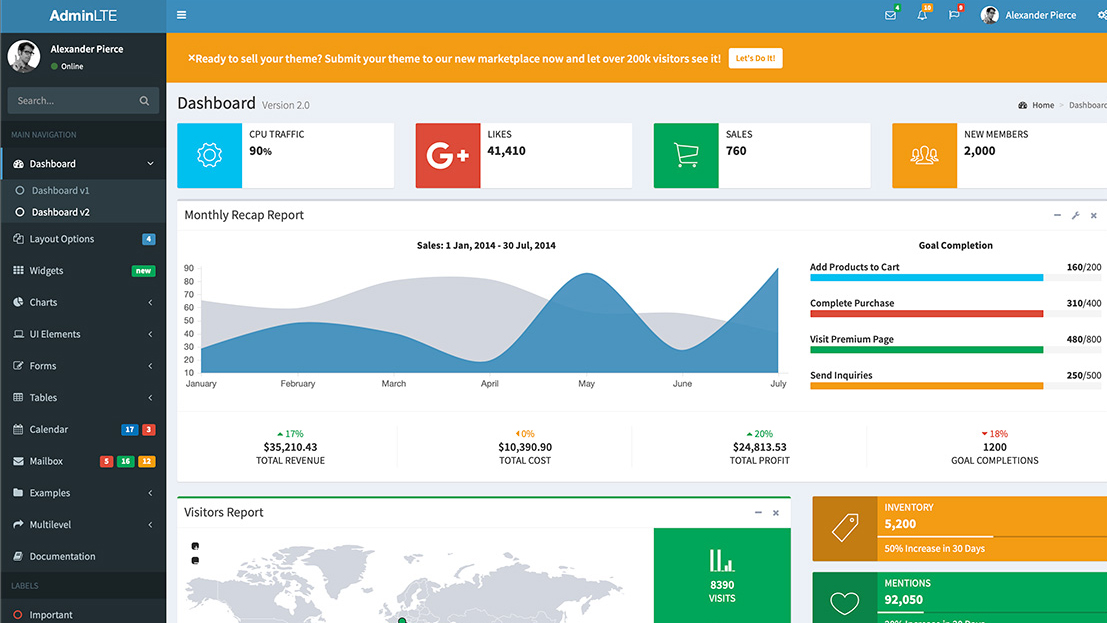Expand the UI Elements sidebar menu
Screen dimensions: 1107x623
83,334
